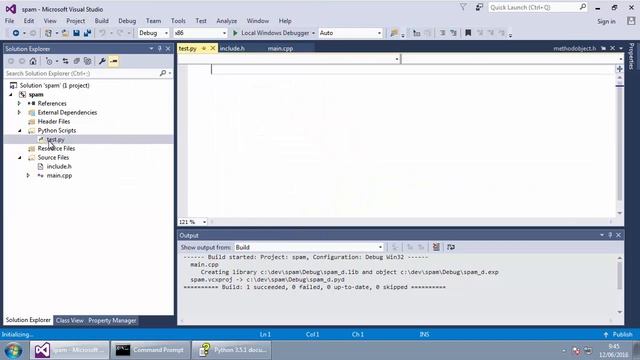Open the Auto debugger type dropdown

click(x=350, y=33)
